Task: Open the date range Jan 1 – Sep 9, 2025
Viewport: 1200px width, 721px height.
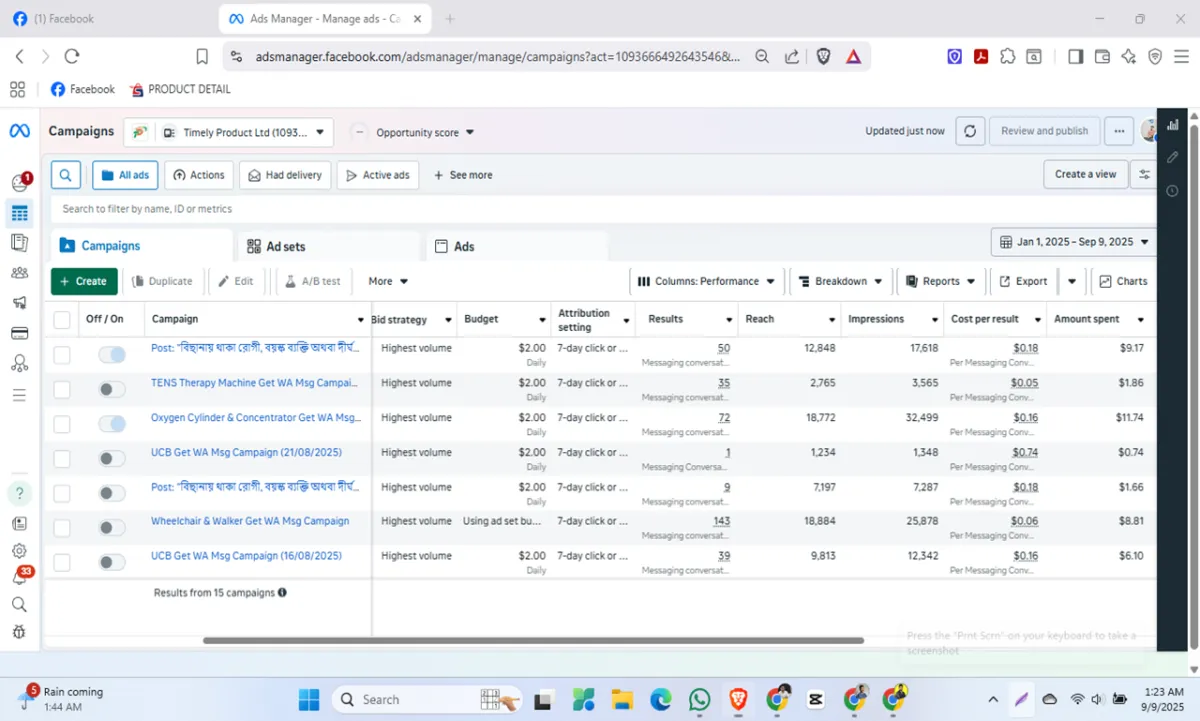Action: pyautogui.click(x=1074, y=242)
